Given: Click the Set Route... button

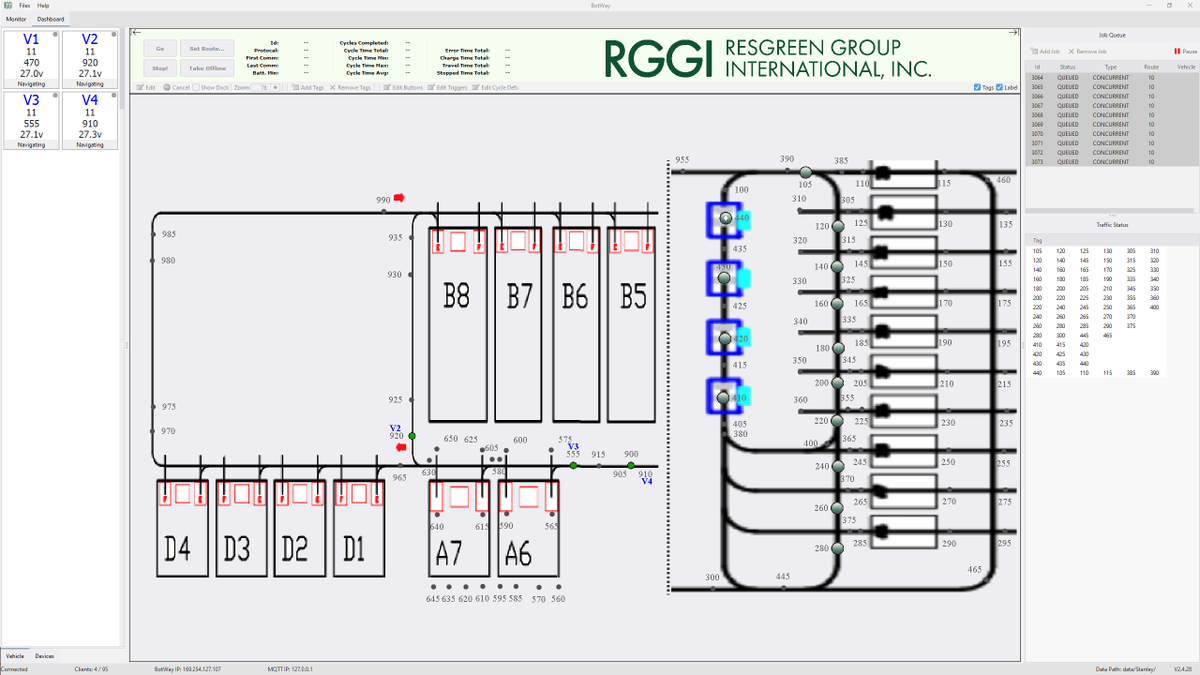Looking at the screenshot, I should tap(207, 47).
